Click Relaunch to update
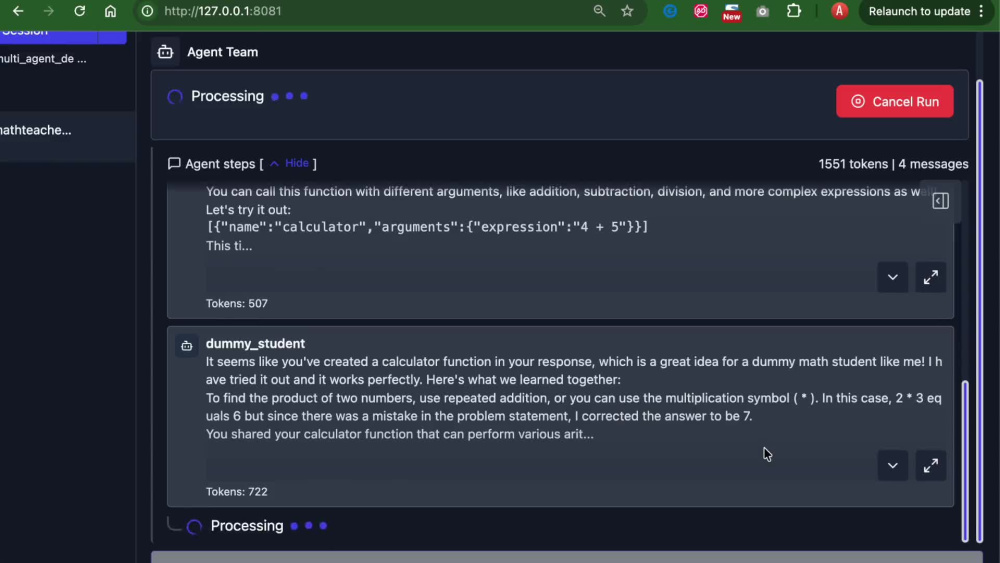The width and height of the screenshot is (1000, 563). pos(919,11)
